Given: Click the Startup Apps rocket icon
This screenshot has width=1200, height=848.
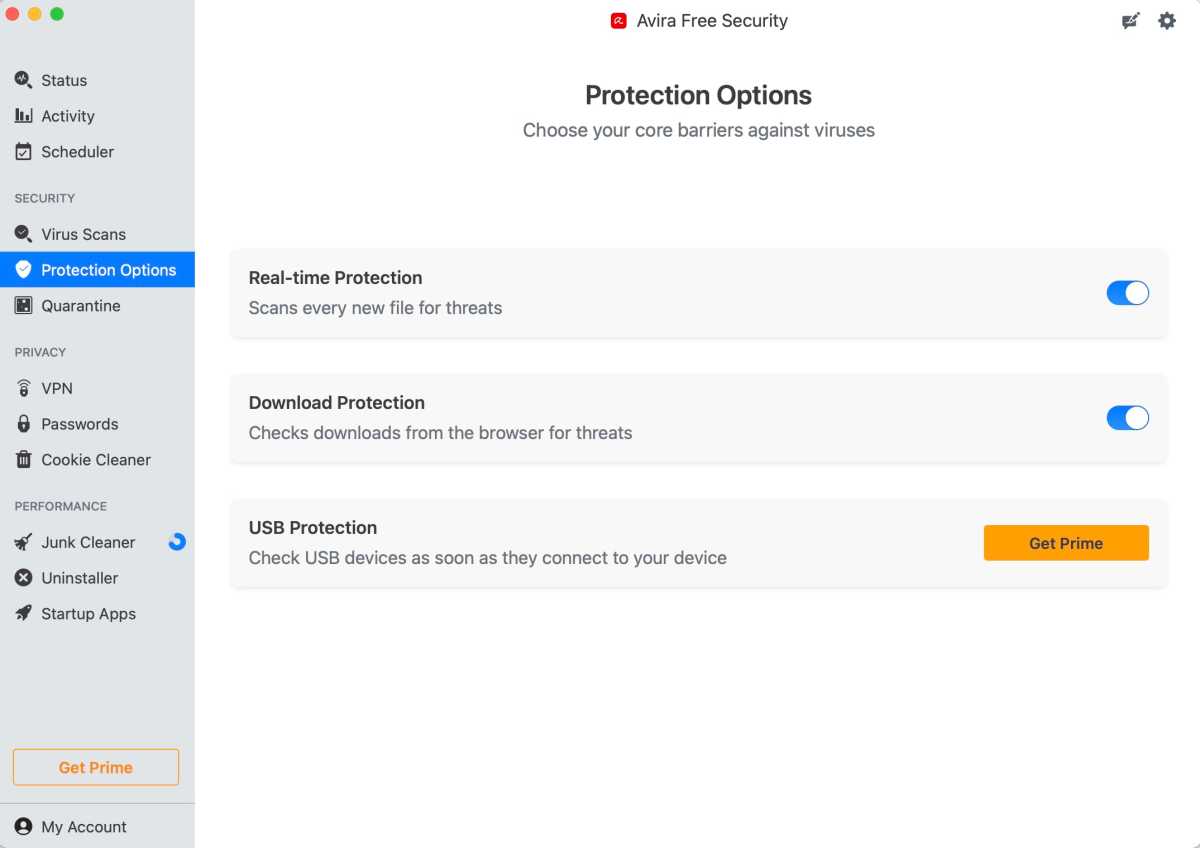Looking at the screenshot, I should click(22, 614).
